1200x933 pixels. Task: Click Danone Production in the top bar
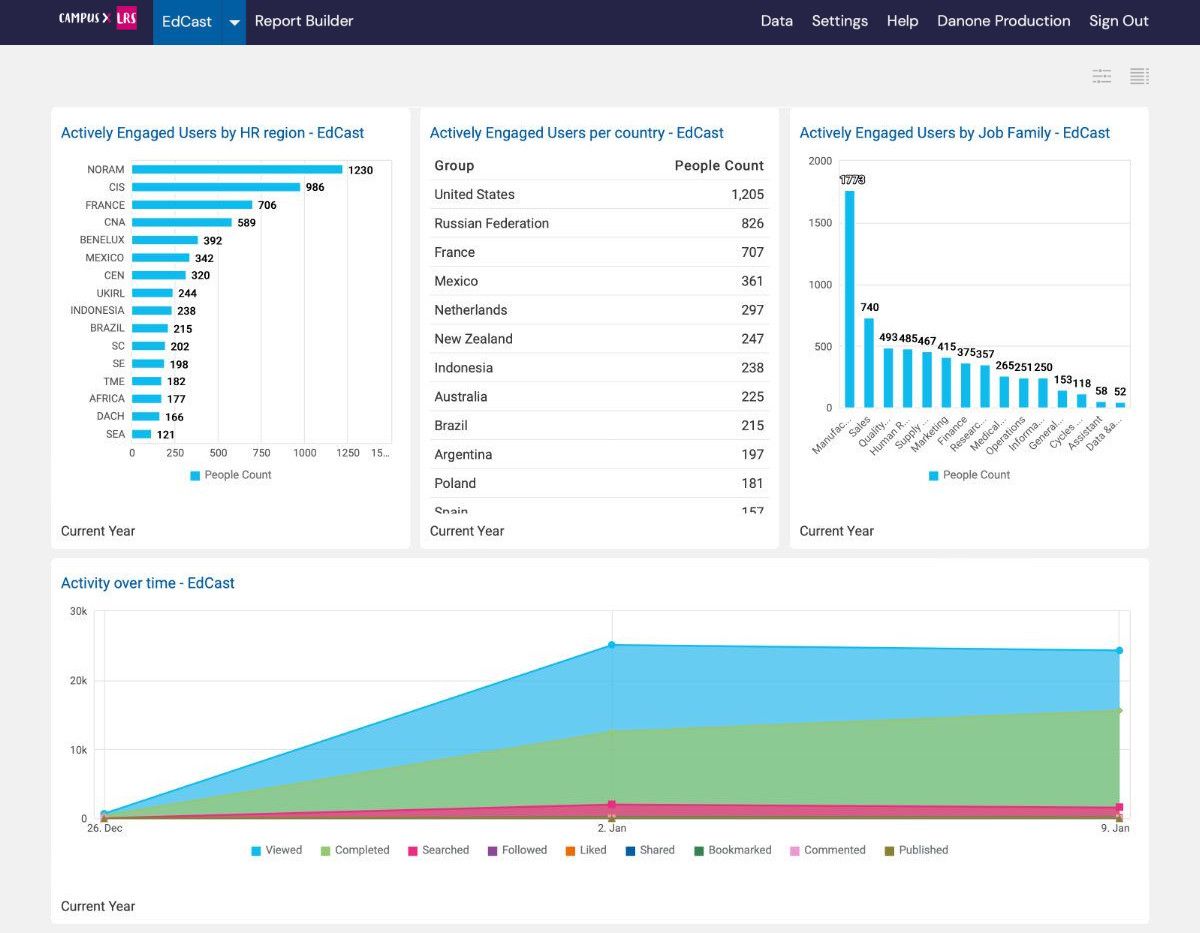[1003, 20]
